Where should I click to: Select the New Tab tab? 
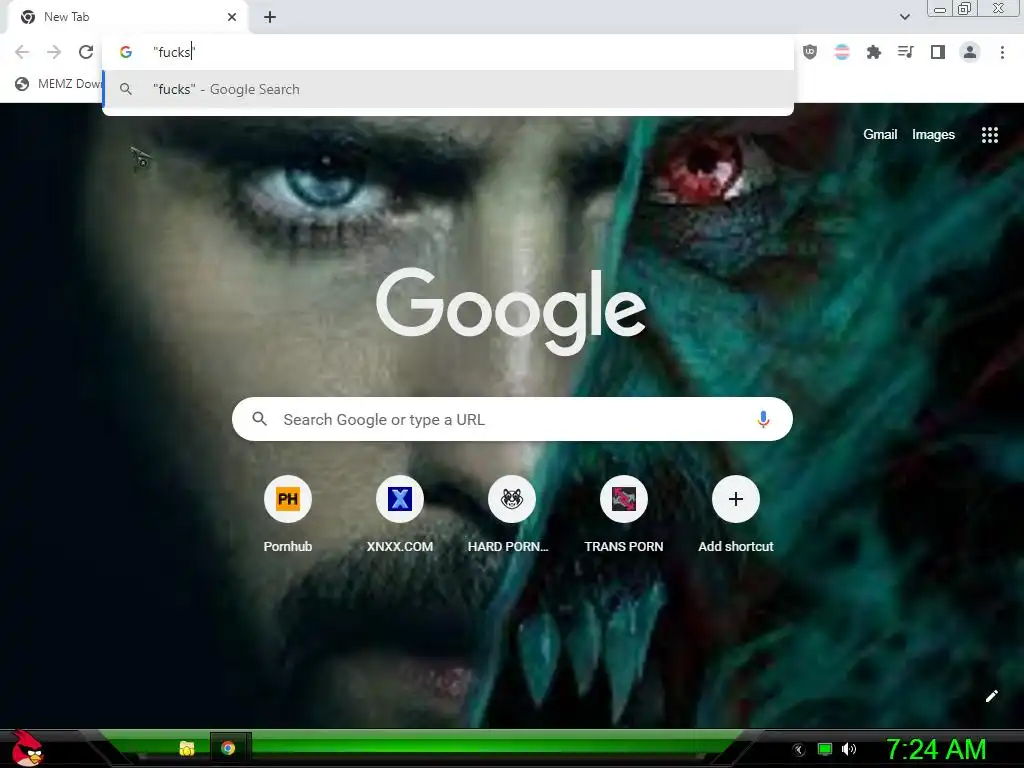click(x=127, y=17)
